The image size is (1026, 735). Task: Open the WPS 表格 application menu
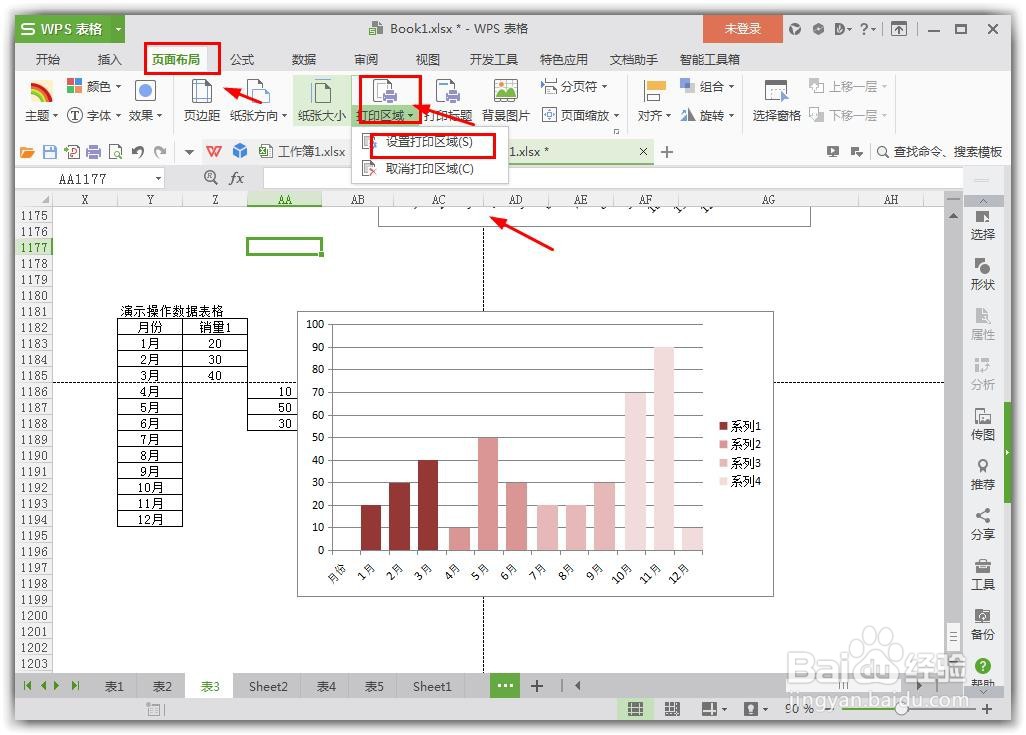(69, 29)
